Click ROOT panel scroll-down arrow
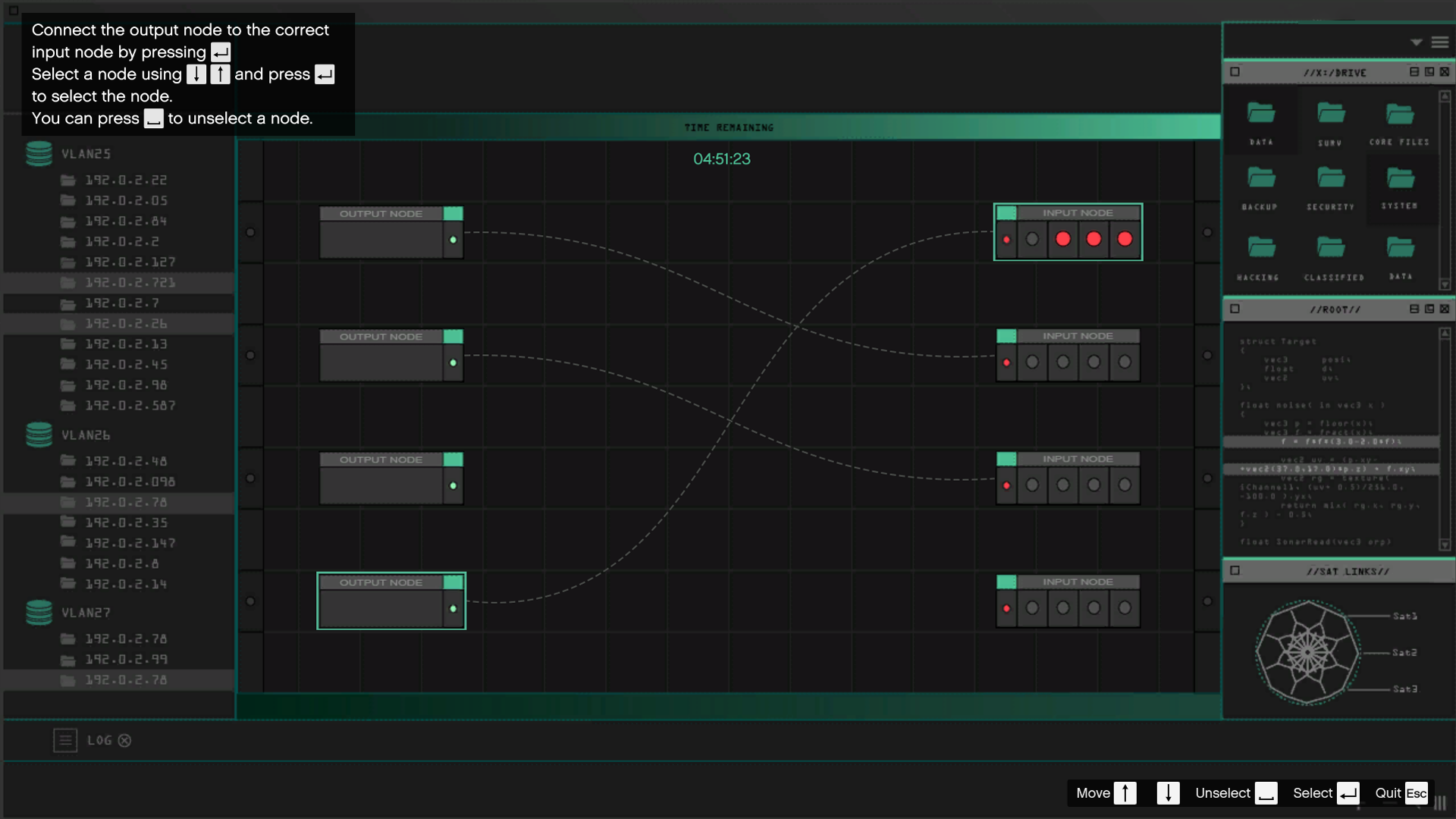The image size is (1456, 819). [1445, 544]
